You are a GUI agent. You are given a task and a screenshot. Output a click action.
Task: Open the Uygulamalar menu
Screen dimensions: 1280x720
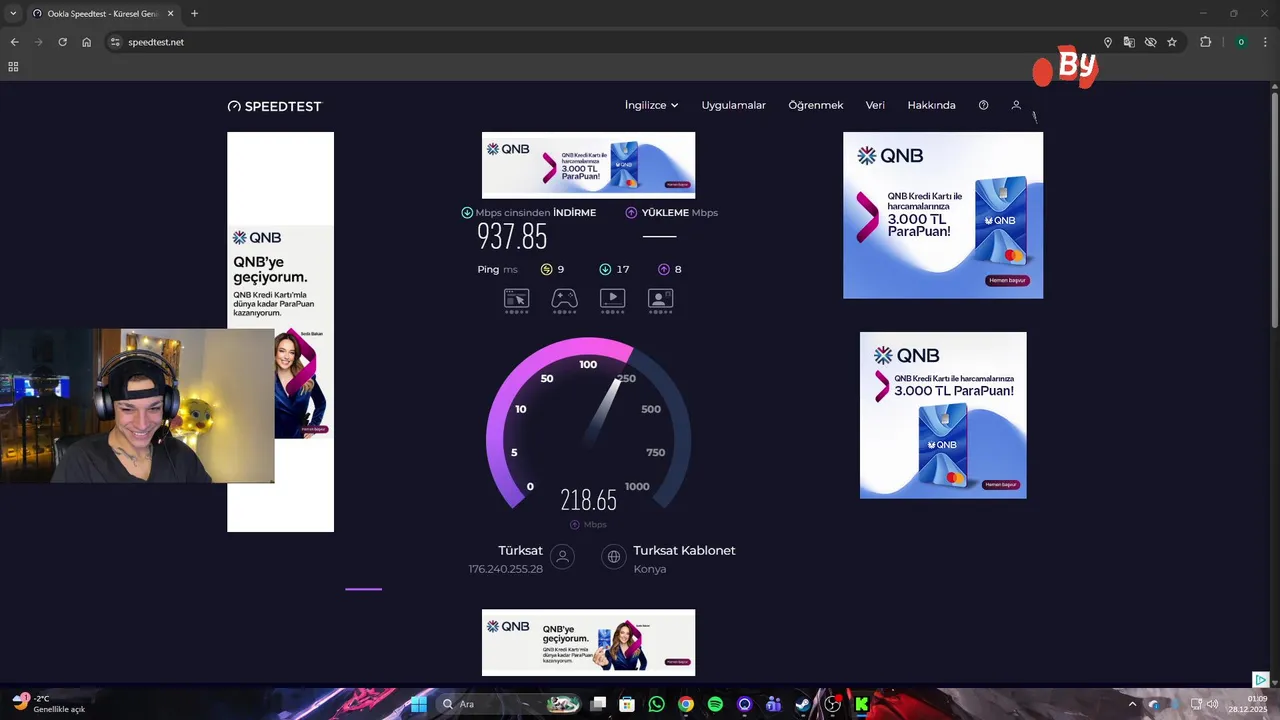[733, 105]
